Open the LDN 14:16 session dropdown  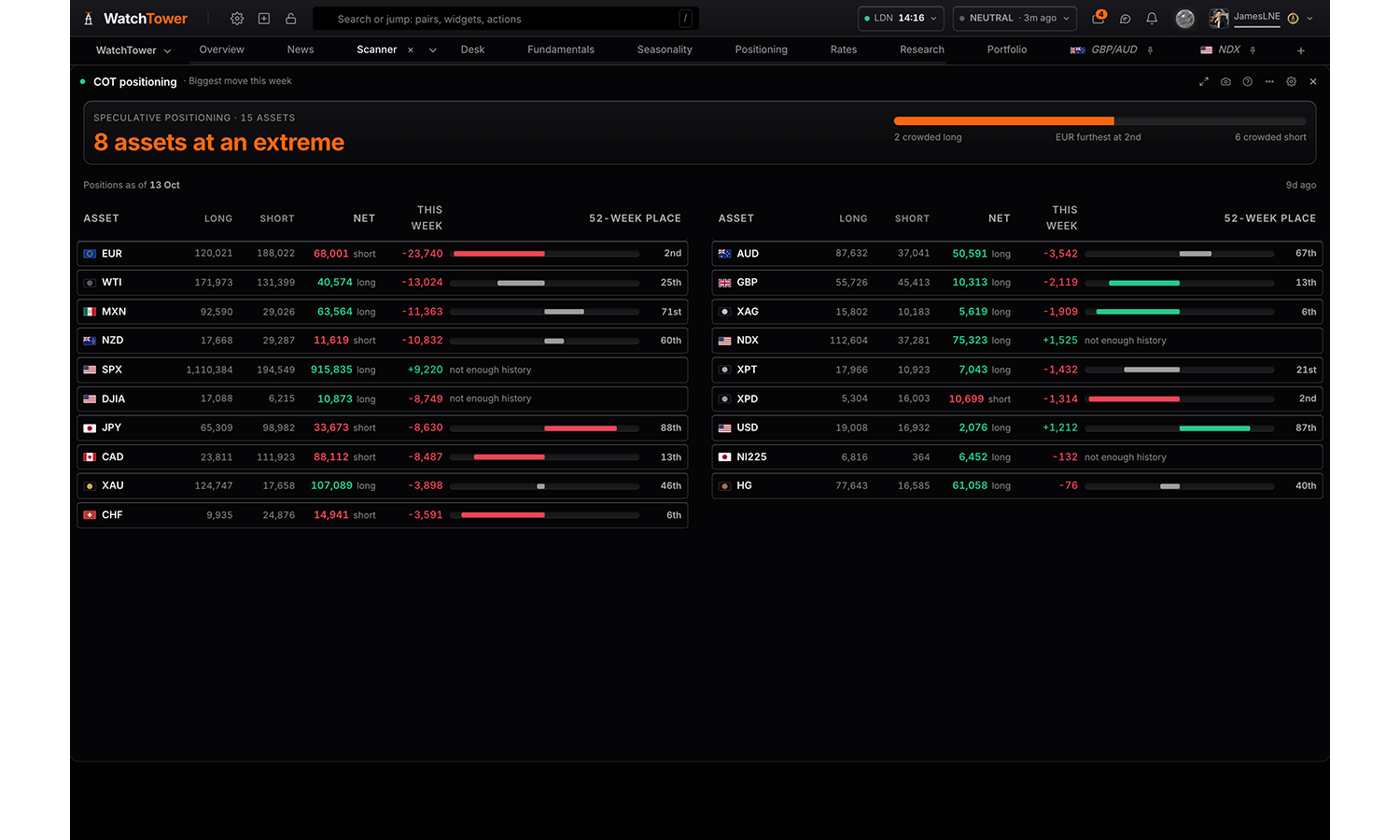pos(901,19)
